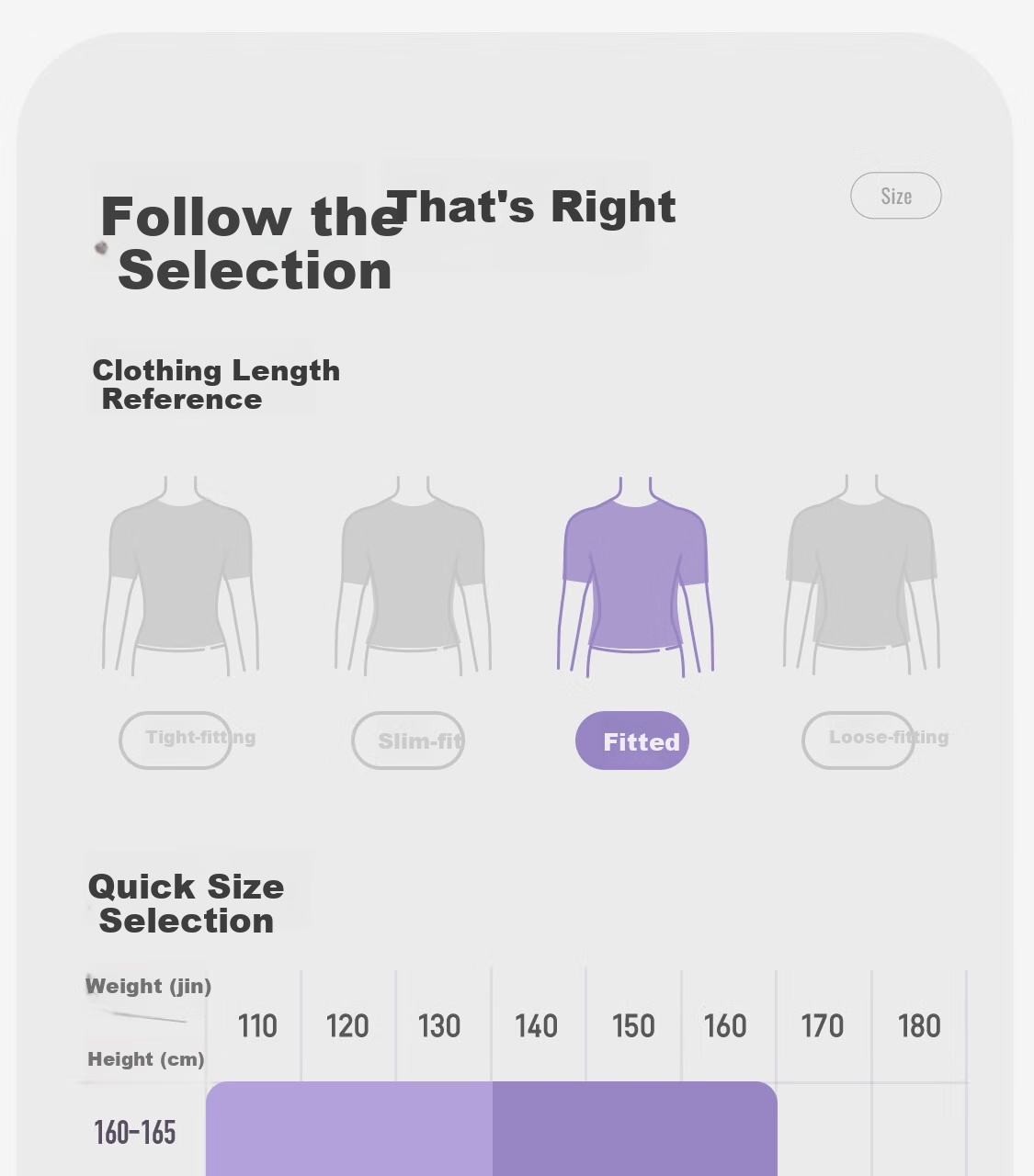
Task: Select the 160 weight column header
Action: pos(725,1025)
